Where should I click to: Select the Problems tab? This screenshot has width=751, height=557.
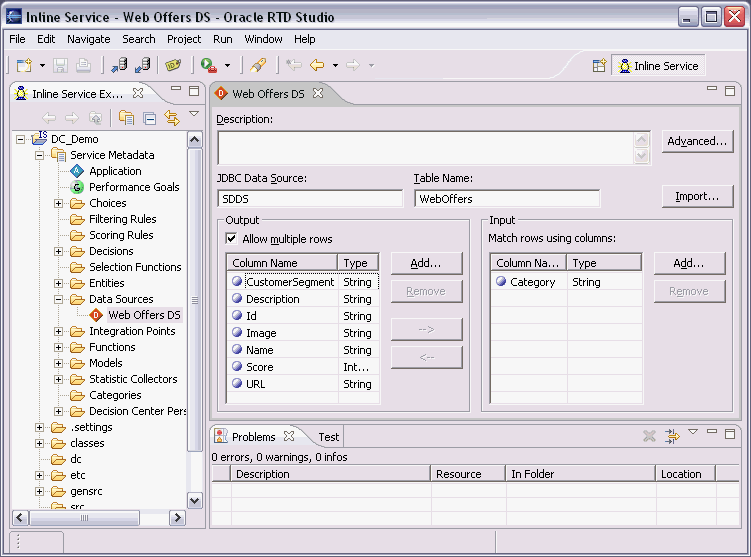253,437
